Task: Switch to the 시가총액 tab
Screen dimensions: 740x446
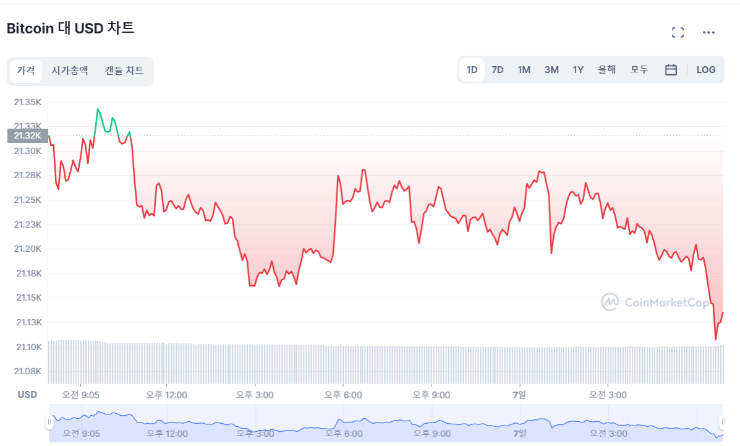Action: point(70,71)
